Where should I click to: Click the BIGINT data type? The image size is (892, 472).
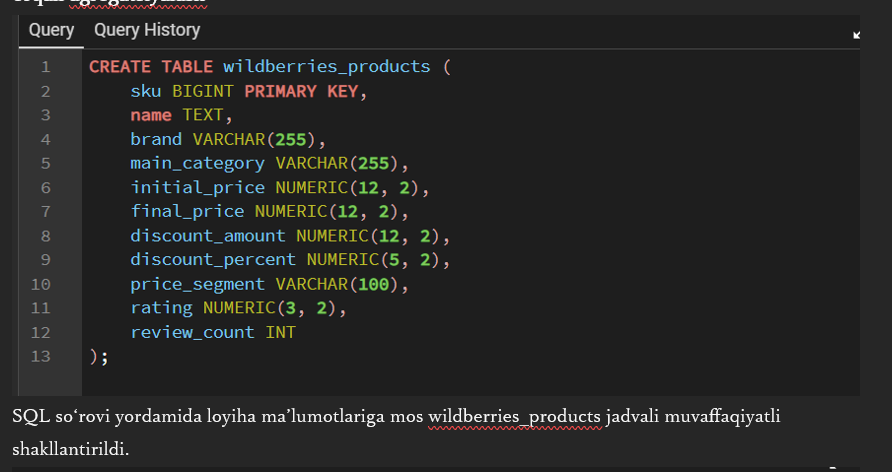203,91
